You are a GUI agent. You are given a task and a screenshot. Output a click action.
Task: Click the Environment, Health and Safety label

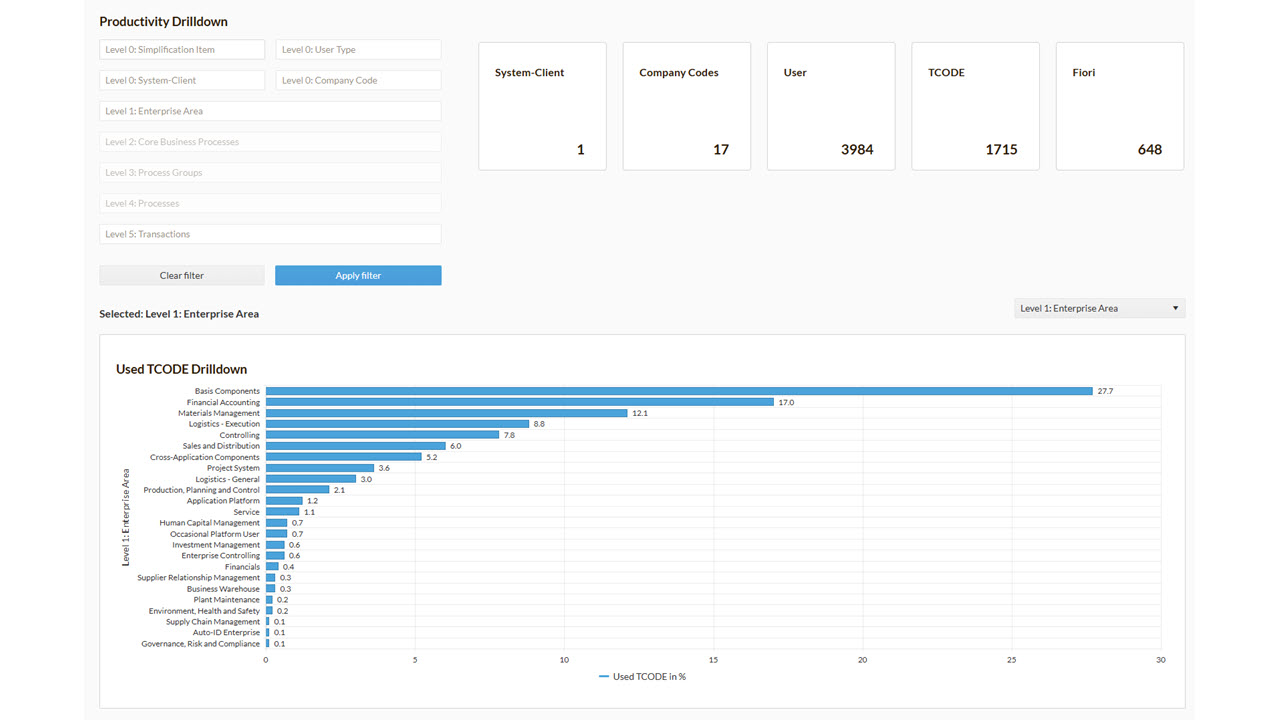click(x=204, y=611)
